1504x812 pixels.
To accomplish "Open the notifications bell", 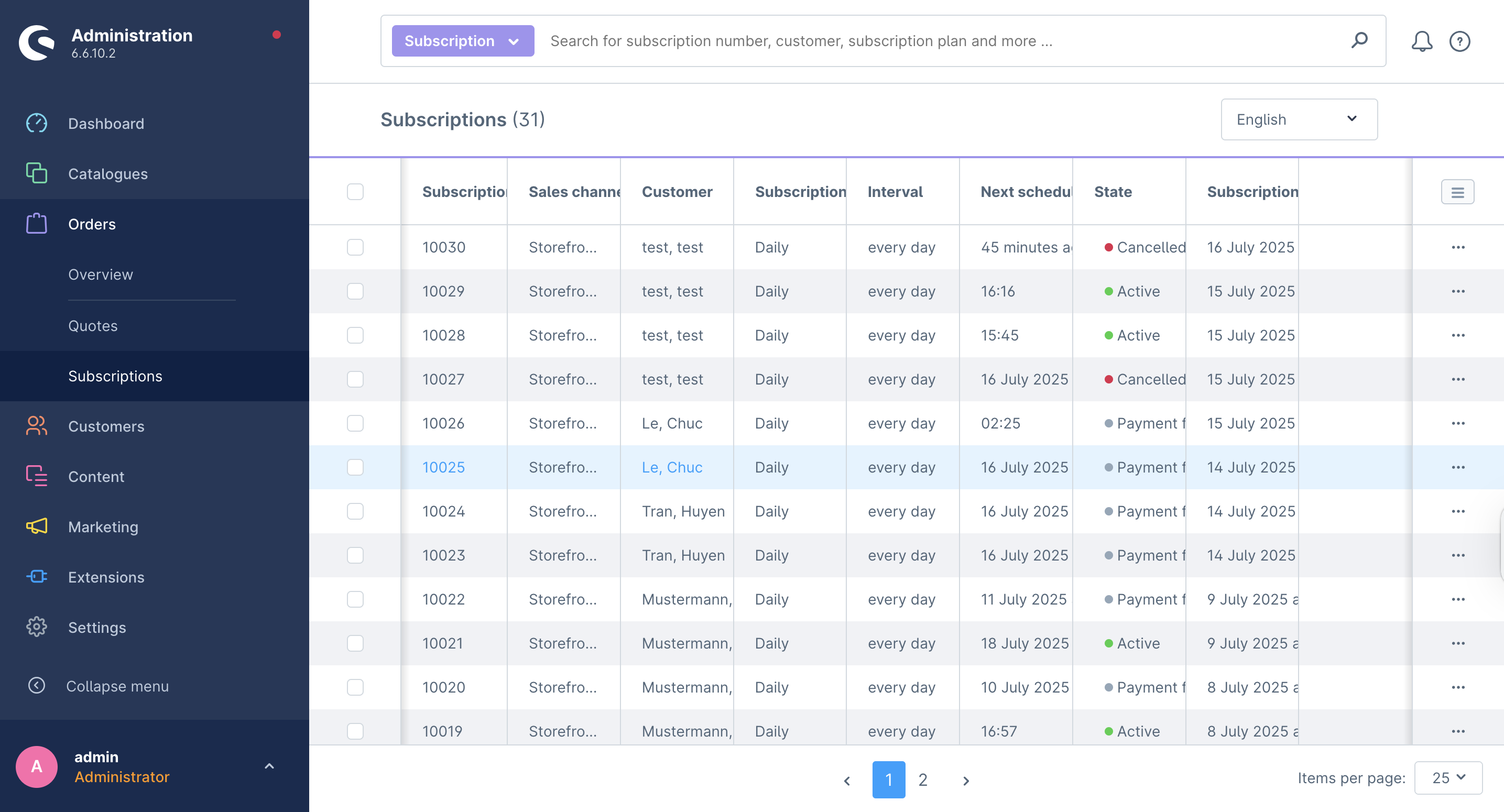I will (1422, 41).
